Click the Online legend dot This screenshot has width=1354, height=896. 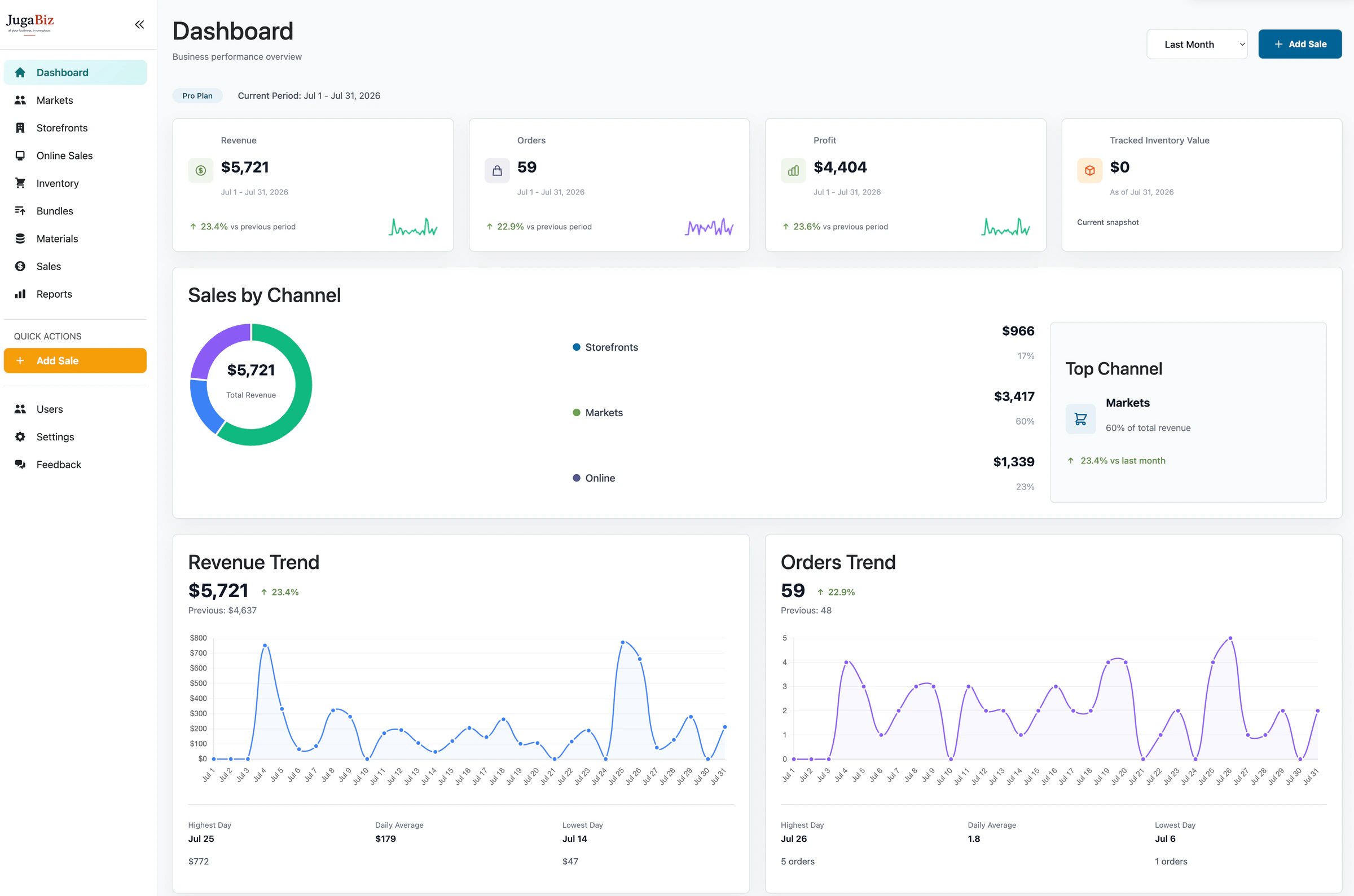pos(576,478)
